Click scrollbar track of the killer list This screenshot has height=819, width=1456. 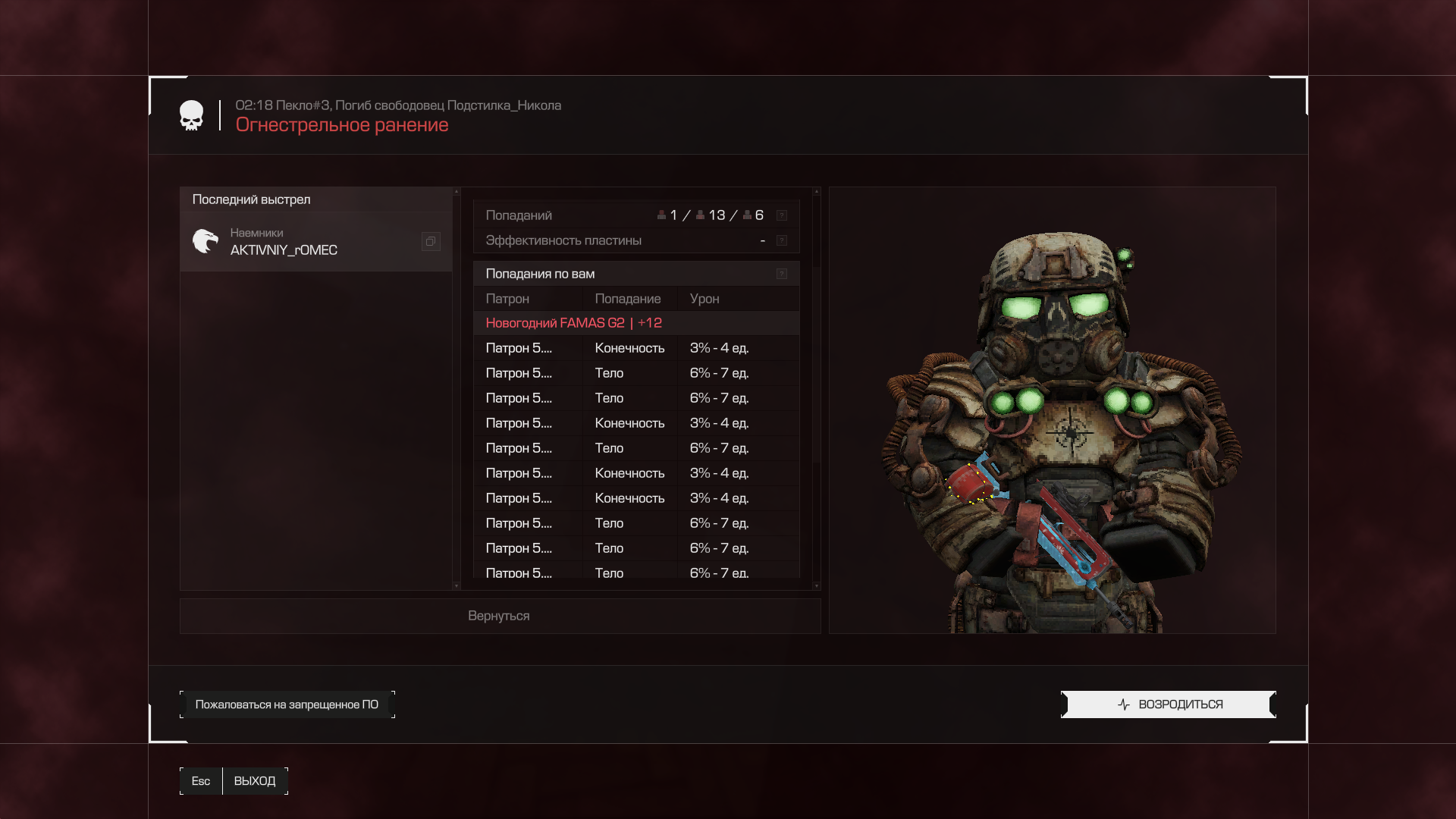point(457,388)
